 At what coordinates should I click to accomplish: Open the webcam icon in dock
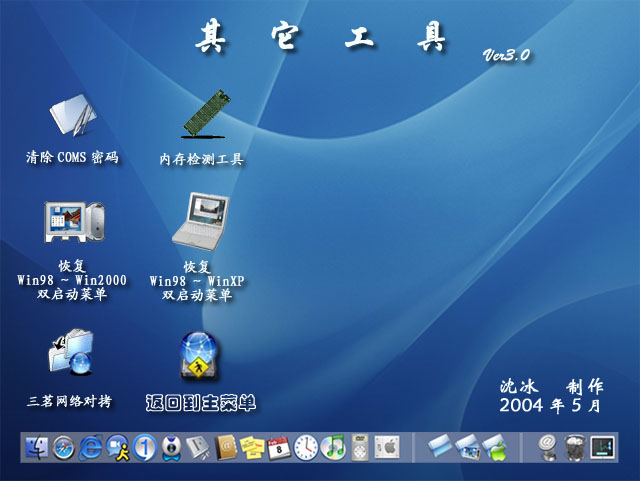coord(171,448)
